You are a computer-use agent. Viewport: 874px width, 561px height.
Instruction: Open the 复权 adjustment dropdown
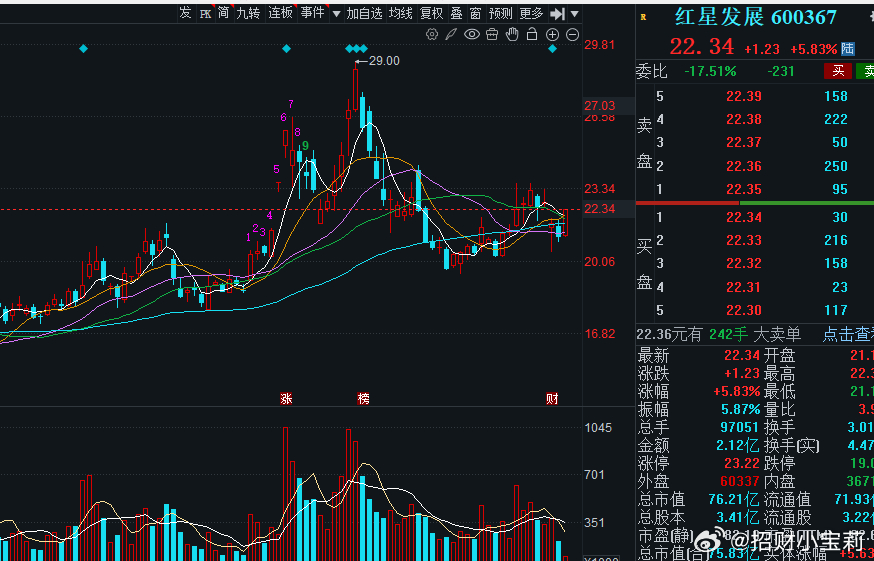pyautogui.click(x=431, y=13)
